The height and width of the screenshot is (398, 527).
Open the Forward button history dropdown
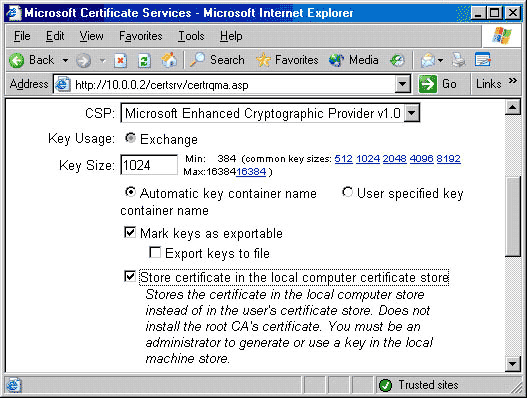click(103, 61)
